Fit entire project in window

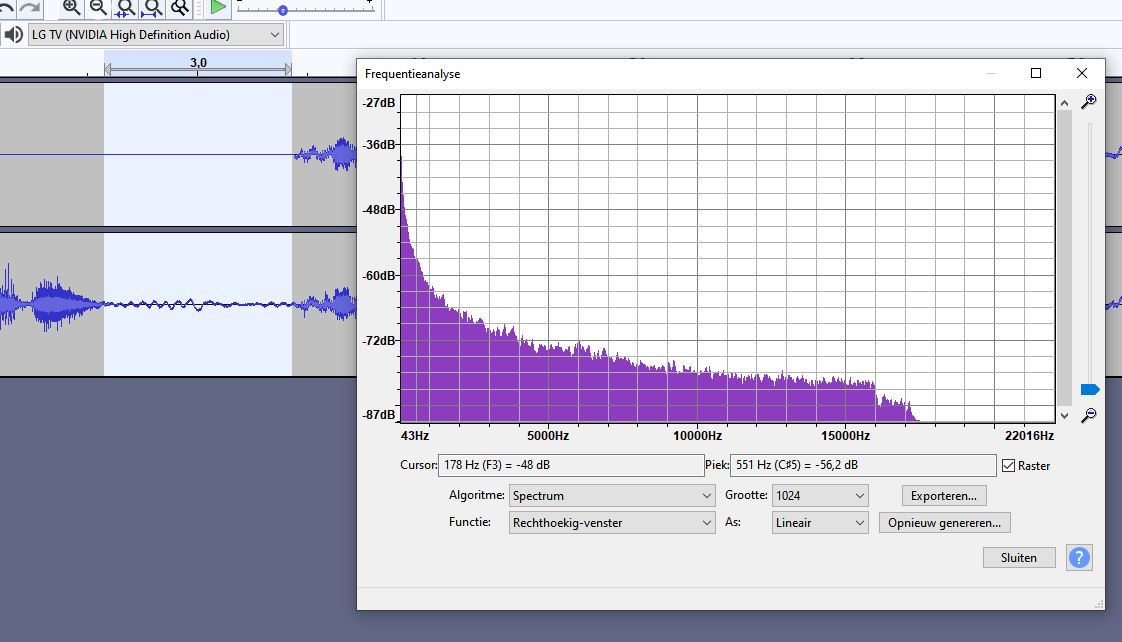(152, 7)
